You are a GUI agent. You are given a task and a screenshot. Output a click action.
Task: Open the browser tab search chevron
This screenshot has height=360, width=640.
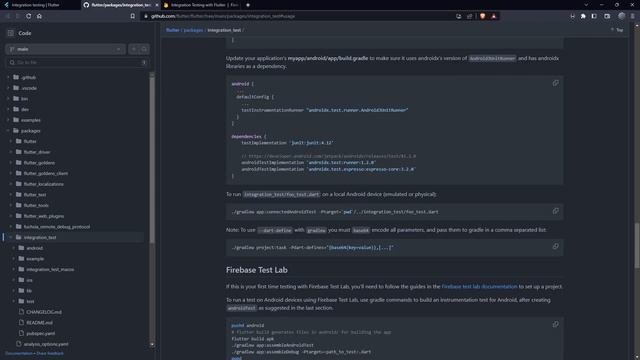586,5
